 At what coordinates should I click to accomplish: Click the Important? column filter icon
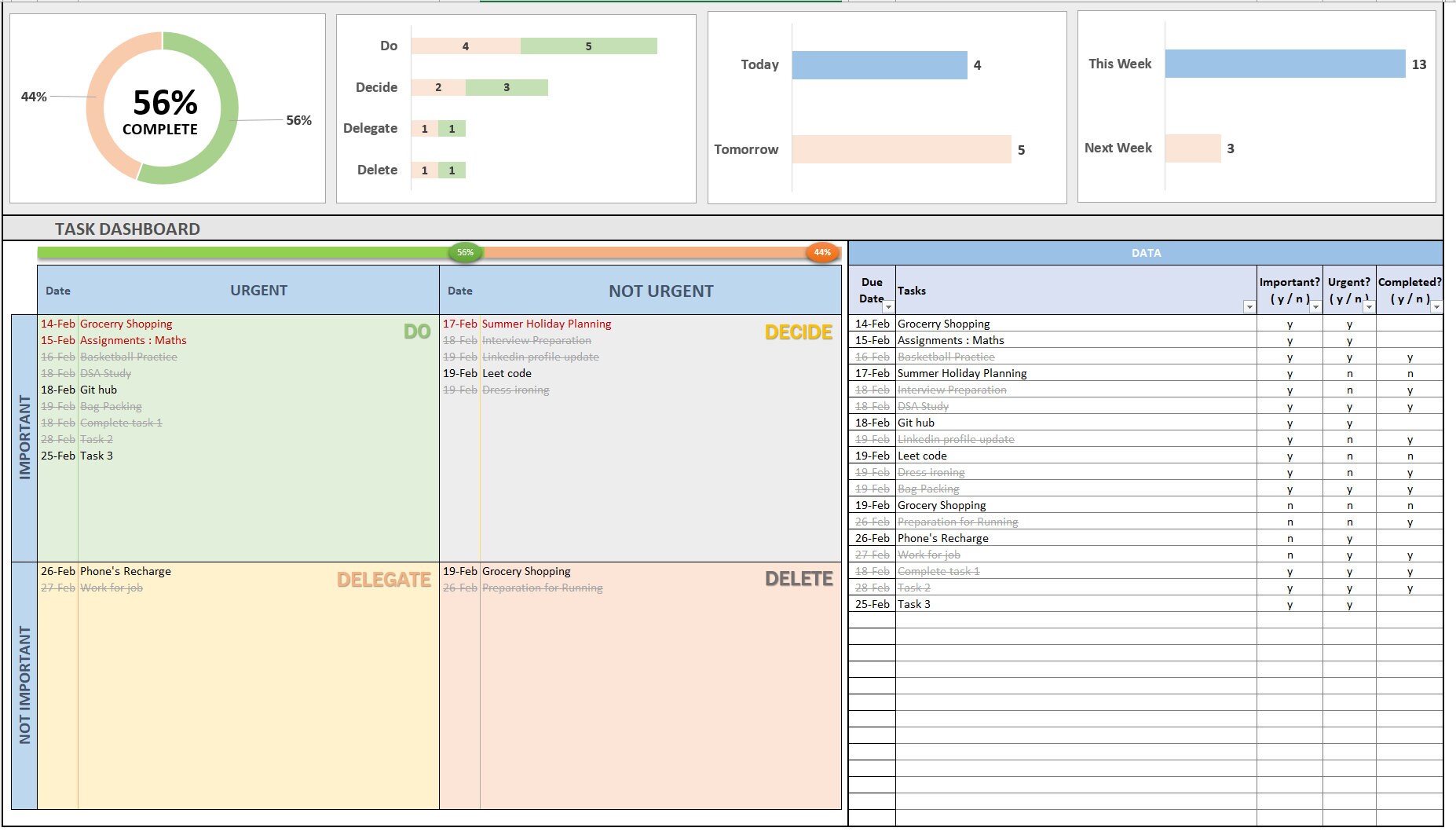tap(1316, 308)
